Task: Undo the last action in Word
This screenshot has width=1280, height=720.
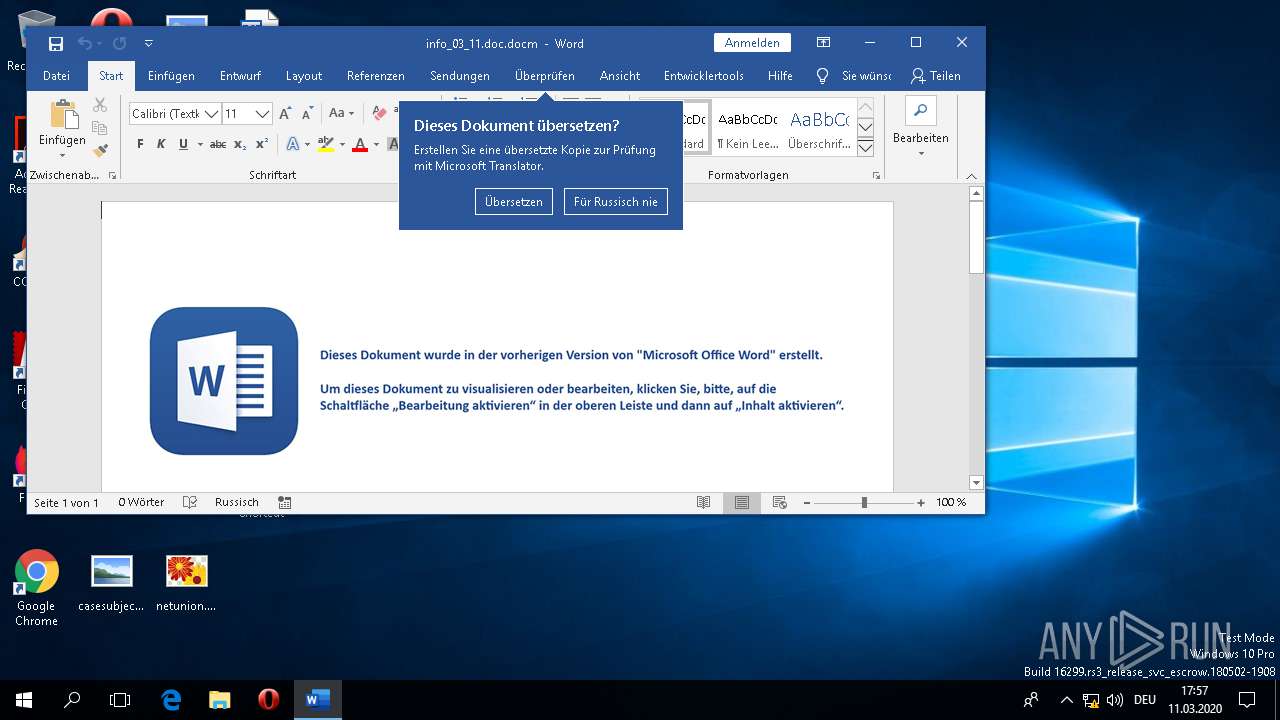Action: point(84,43)
